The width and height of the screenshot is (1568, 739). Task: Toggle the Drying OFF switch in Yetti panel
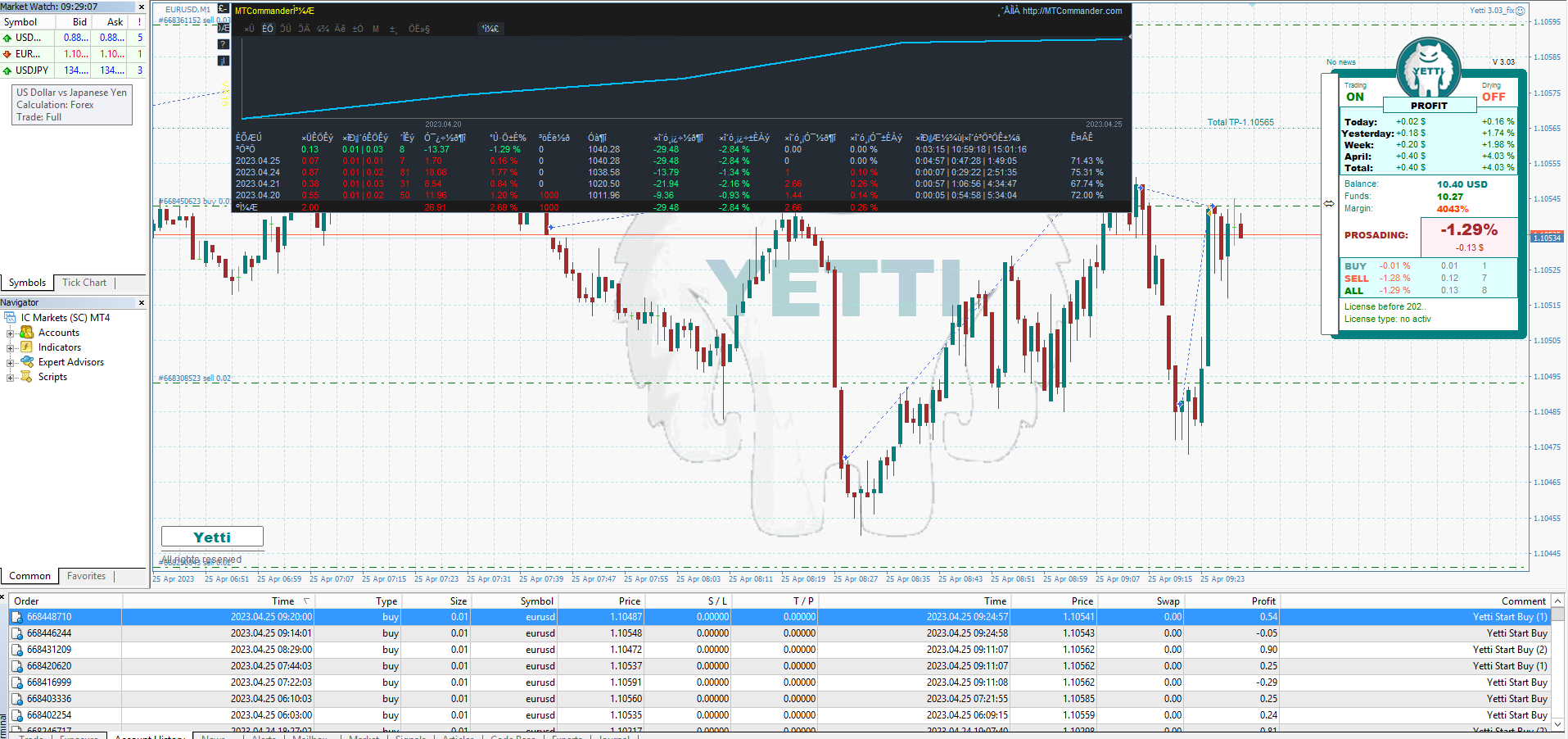pos(1493,97)
